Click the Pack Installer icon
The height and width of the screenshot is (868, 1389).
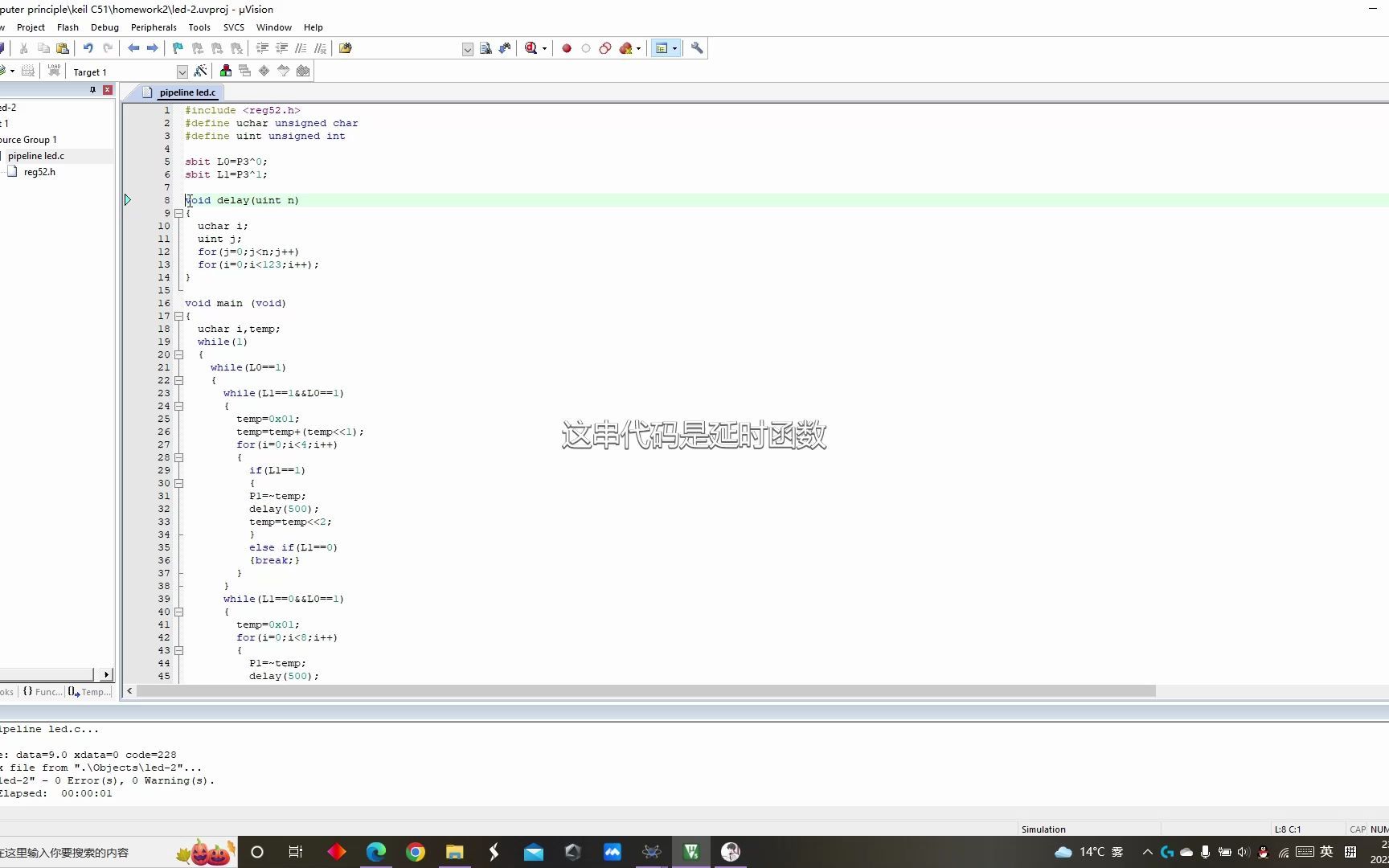303,71
